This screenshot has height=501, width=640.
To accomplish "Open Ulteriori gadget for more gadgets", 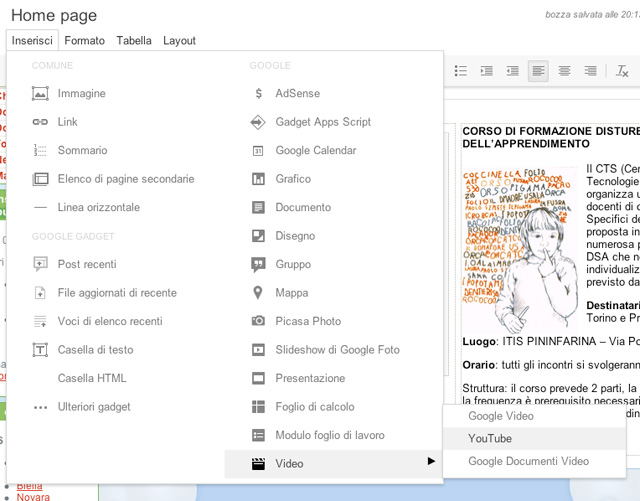I will pos(94,407).
